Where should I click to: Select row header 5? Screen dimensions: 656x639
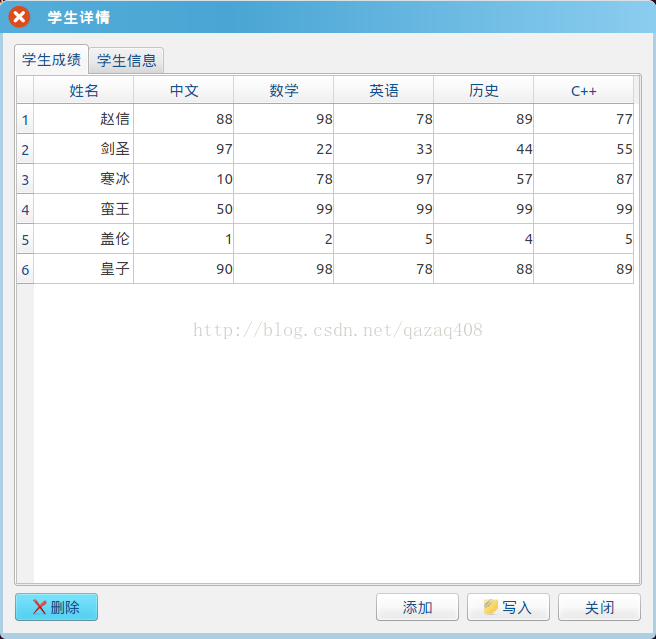25,239
